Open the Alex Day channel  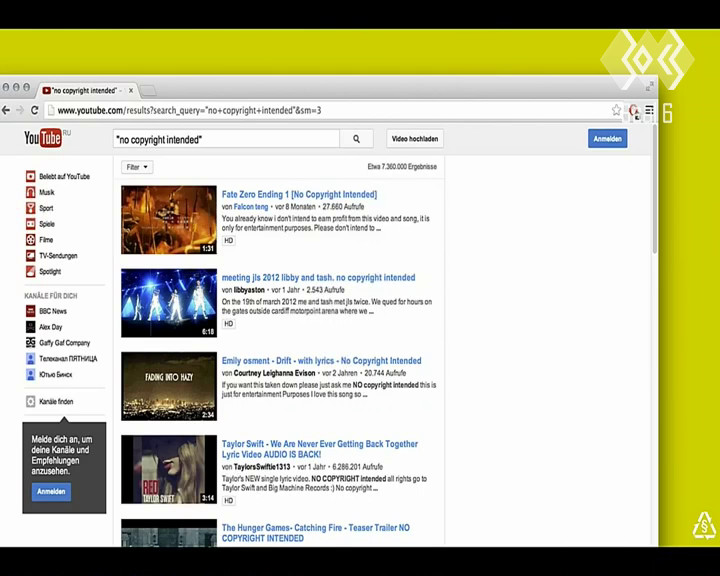tap(44, 327)
